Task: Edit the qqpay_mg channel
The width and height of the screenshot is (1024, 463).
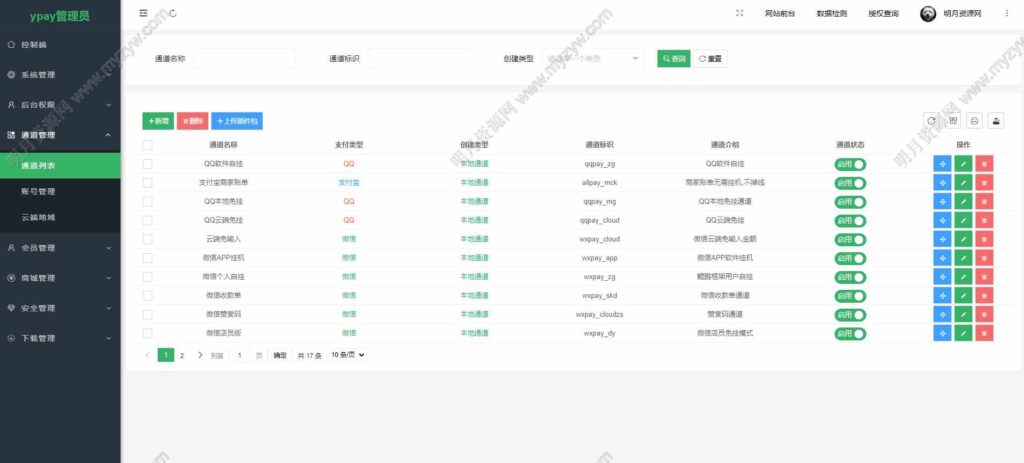Action: click(x=963, y=202)
